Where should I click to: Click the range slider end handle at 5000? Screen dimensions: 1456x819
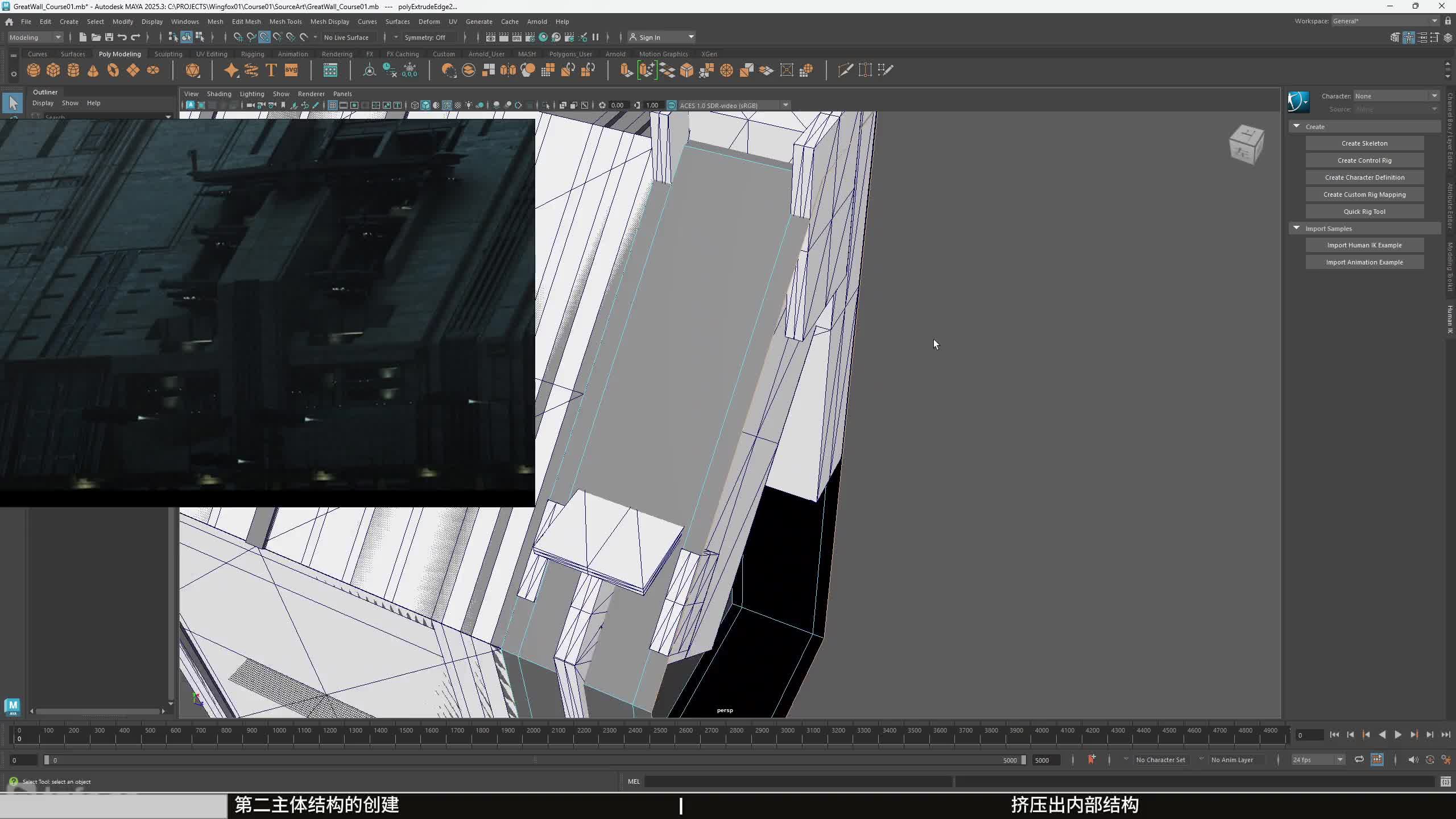[x=1024, y=760]
